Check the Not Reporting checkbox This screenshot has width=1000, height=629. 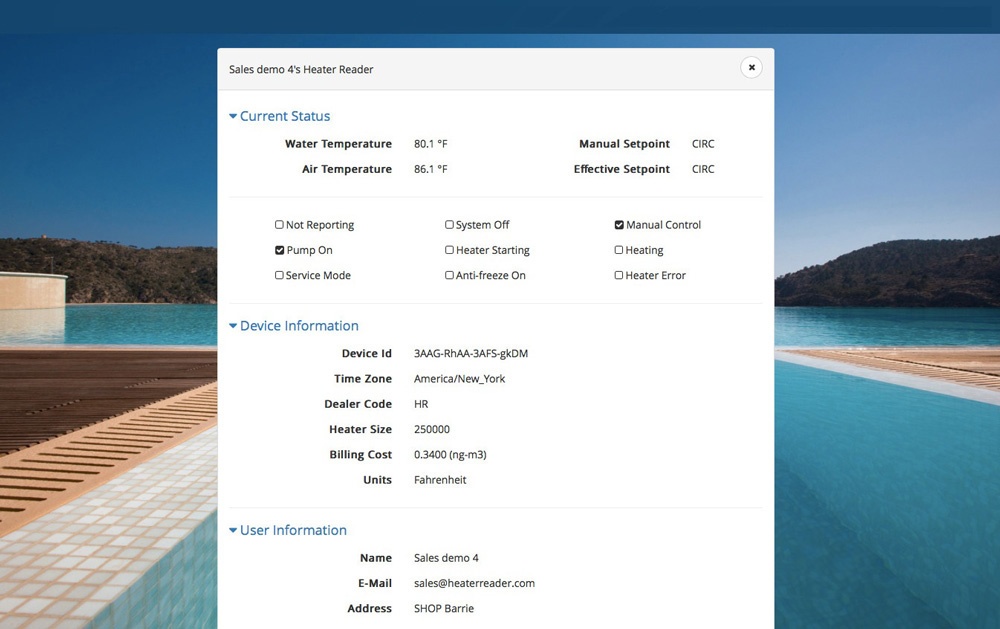coord(280,225)
